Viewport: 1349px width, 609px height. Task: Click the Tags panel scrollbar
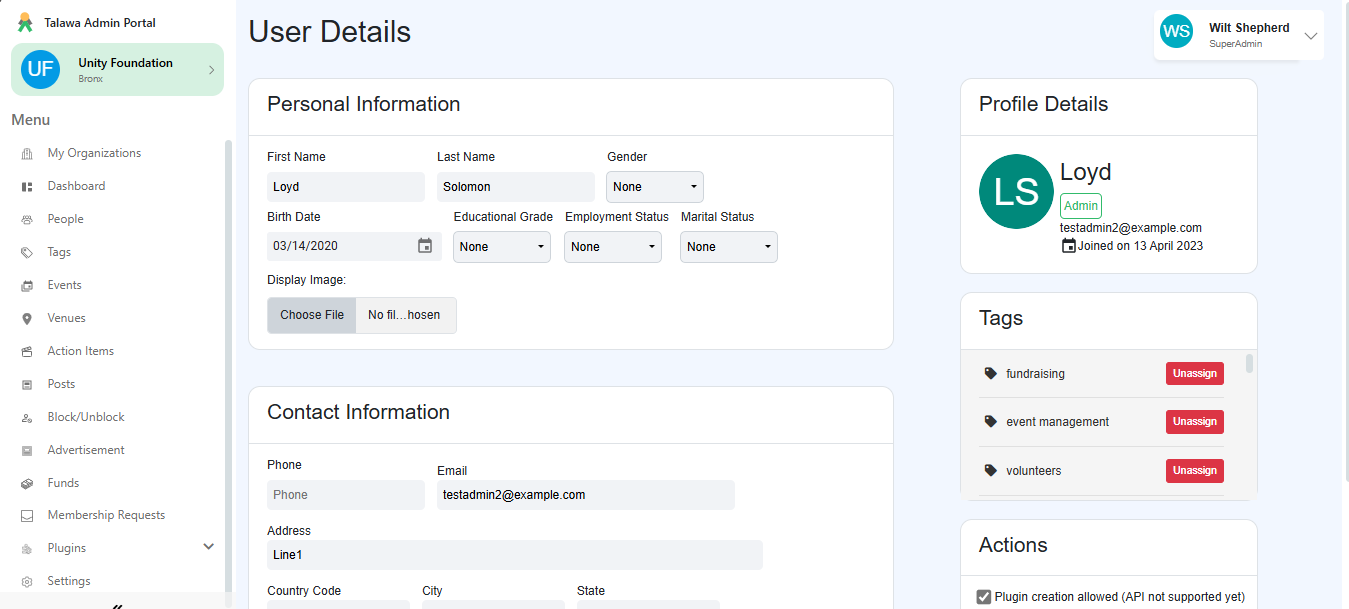click(x=1249, y=364)
